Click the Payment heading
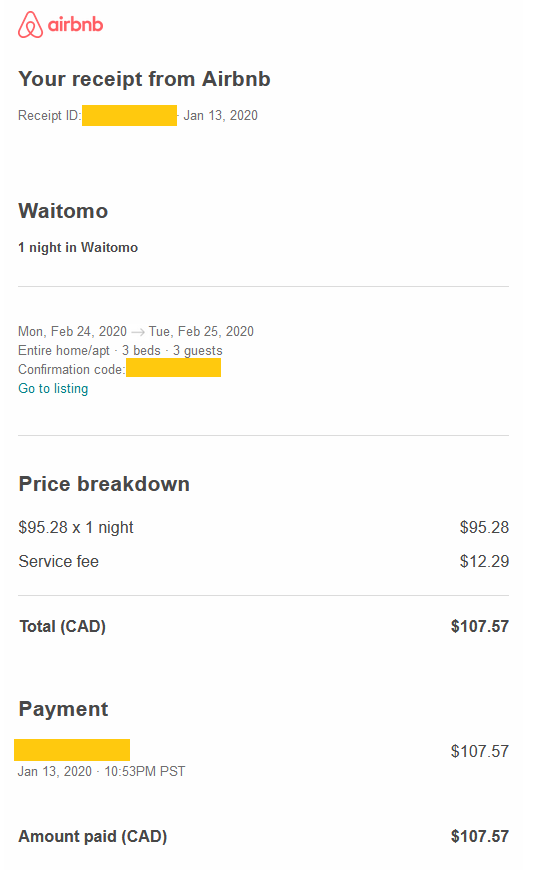Viewport: 533px width, 870px height. 63,709
